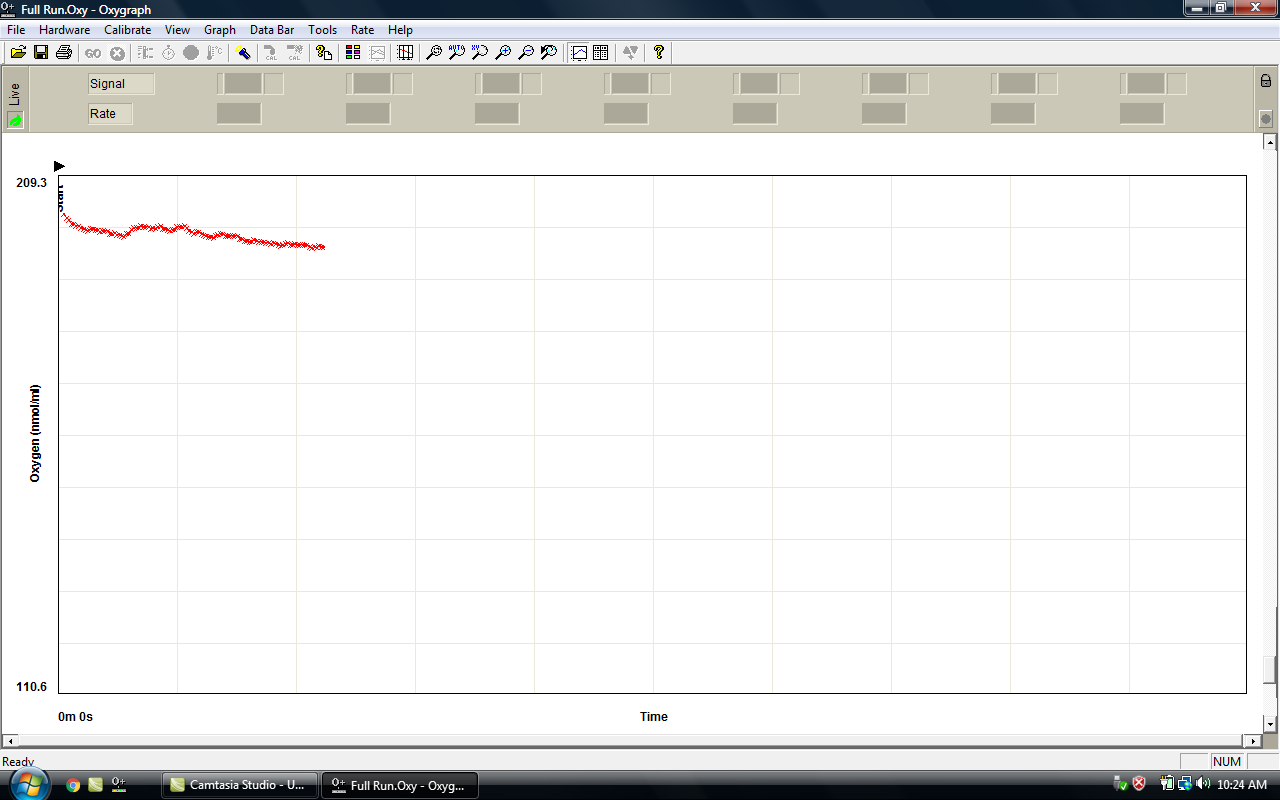Save the run with the floppy disk icon
Viewport: 1280px width, 800px height.
(x=41, y=52)
